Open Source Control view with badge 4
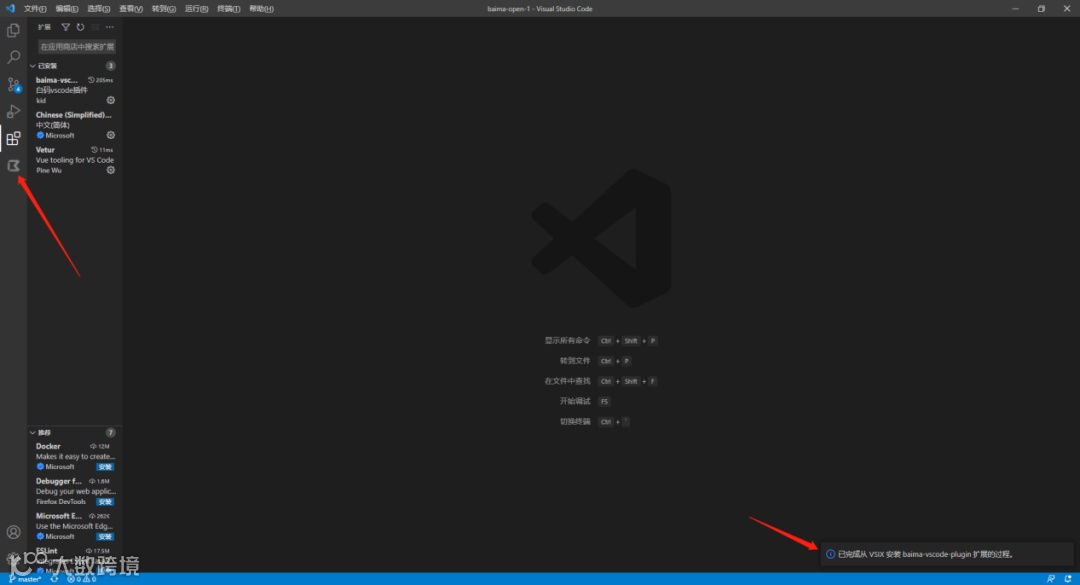 pyautogui.click(x=13, y=85)
